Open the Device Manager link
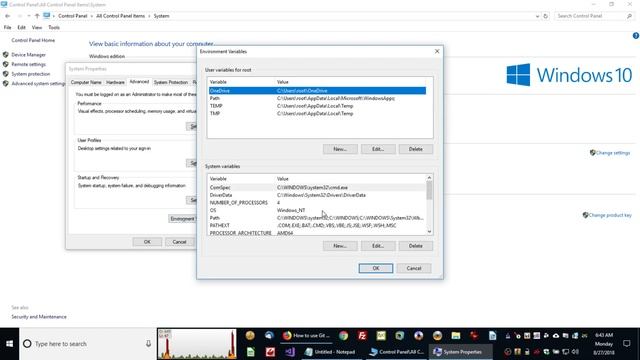The height and width of the screenshot is (360, 640). click(29, 55)
